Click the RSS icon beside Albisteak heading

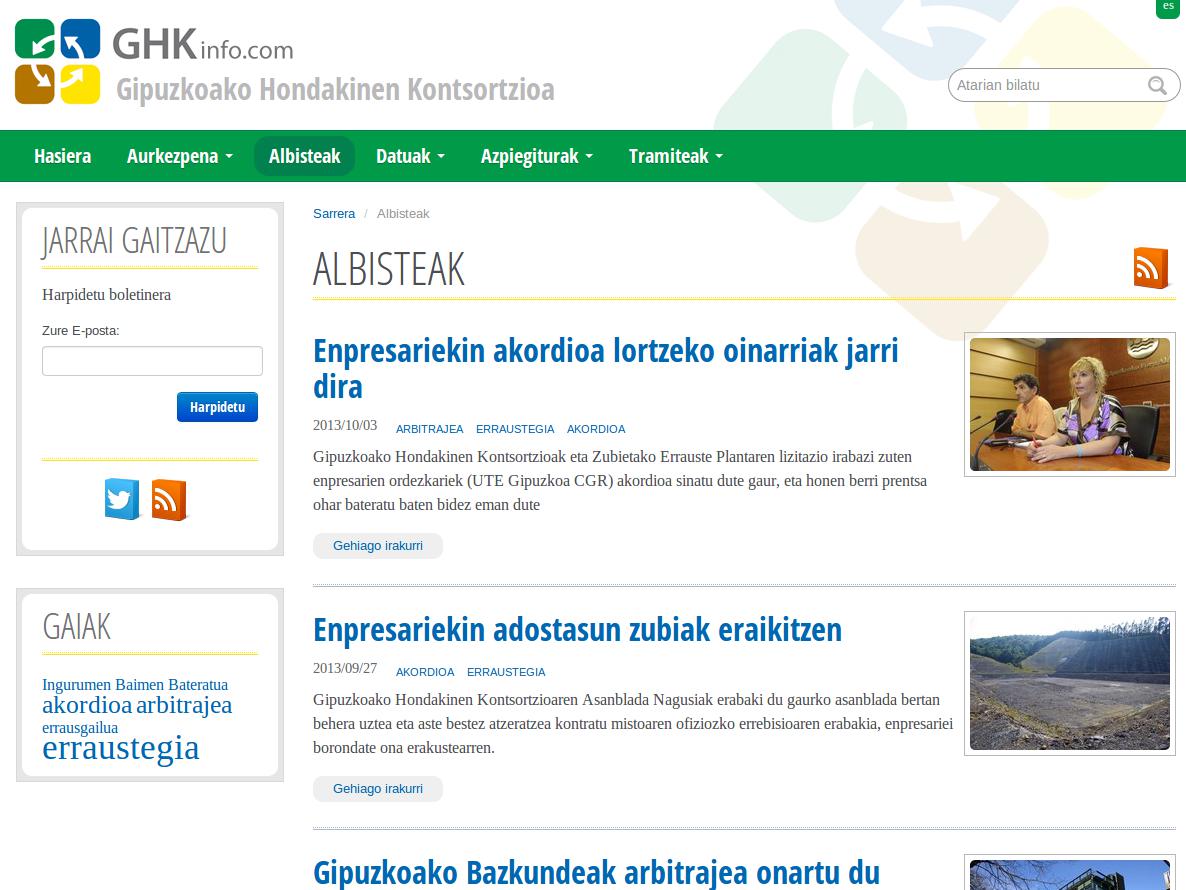(x=1150, y=268)
